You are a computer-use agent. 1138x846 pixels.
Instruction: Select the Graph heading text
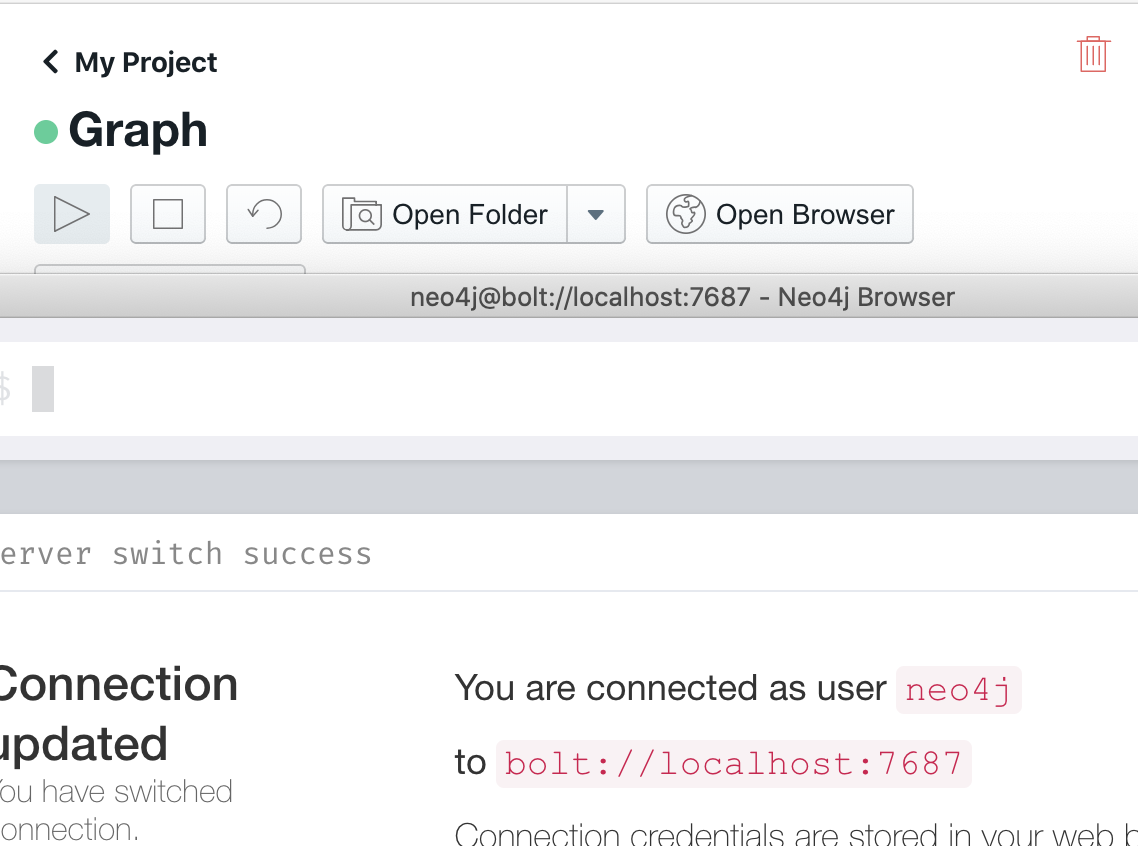[138, 131]
